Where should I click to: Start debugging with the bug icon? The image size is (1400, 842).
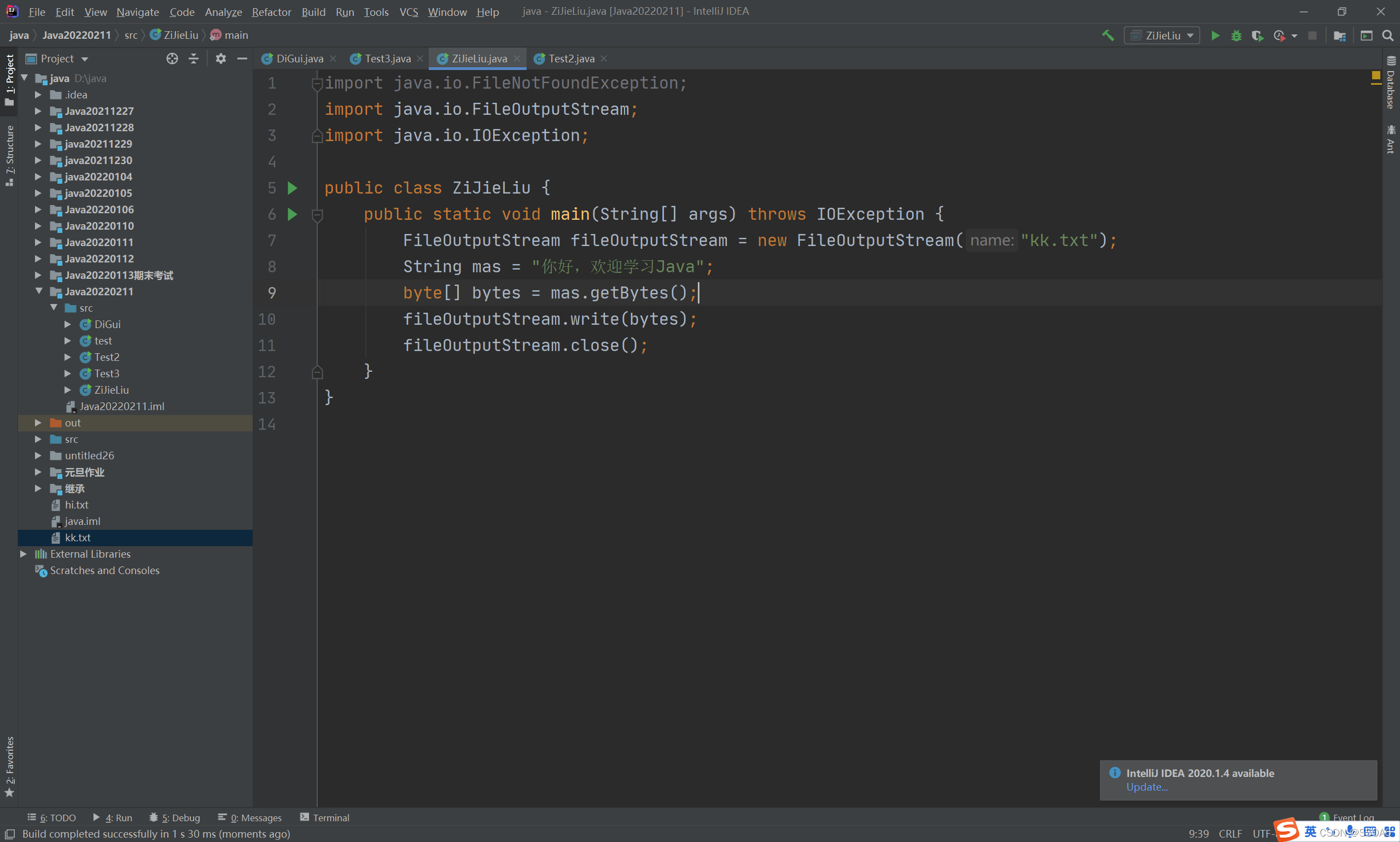(1236, 35)
